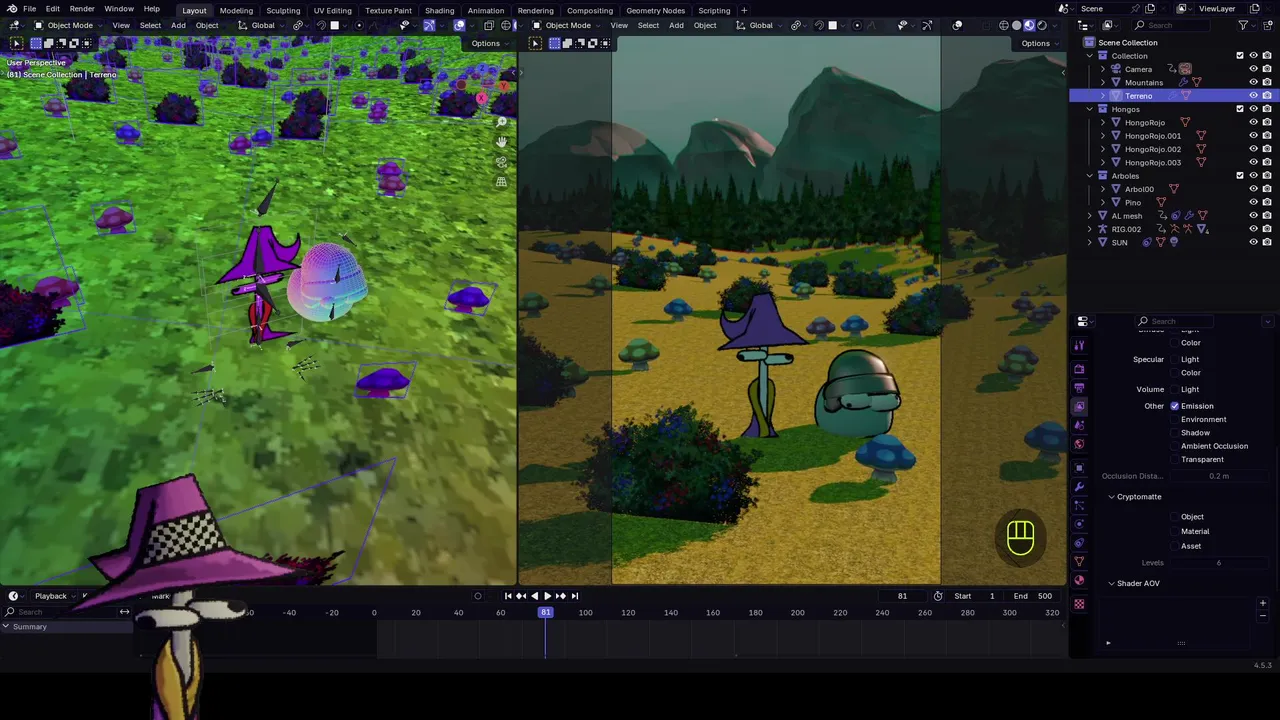Open the Particles properties tab

click(x=1079, y=506)
